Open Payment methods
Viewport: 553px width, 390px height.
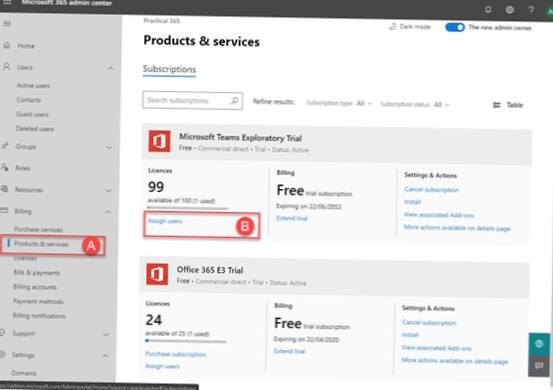tap(38, 301)
